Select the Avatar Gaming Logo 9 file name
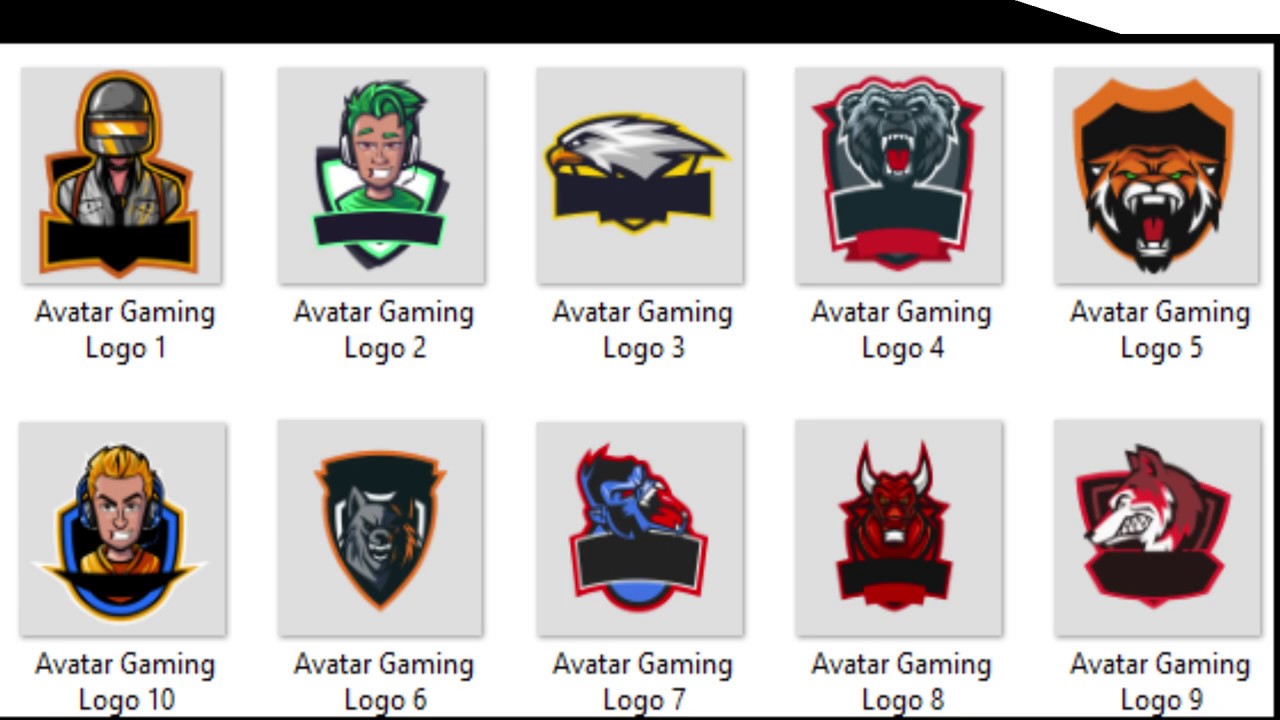 tap(1160, 682)
